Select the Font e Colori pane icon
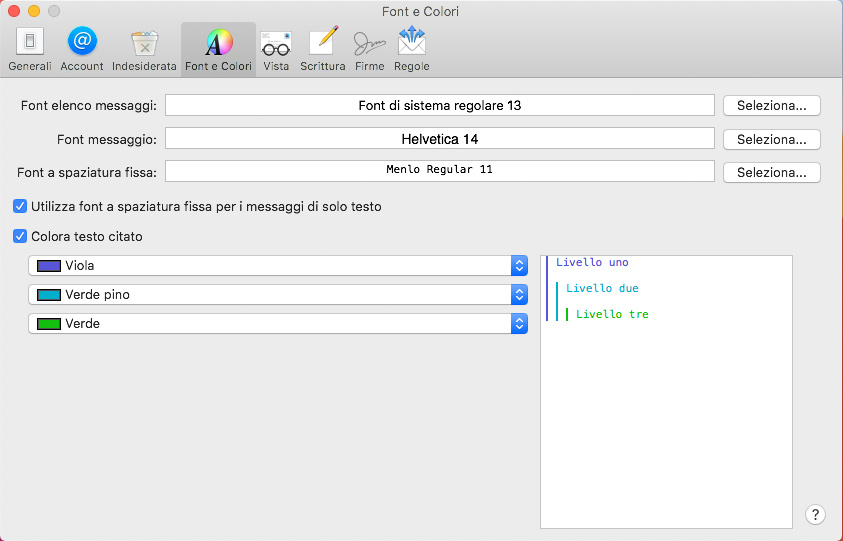This screenshot has height=541, width=843. click(x=218, y=49)
